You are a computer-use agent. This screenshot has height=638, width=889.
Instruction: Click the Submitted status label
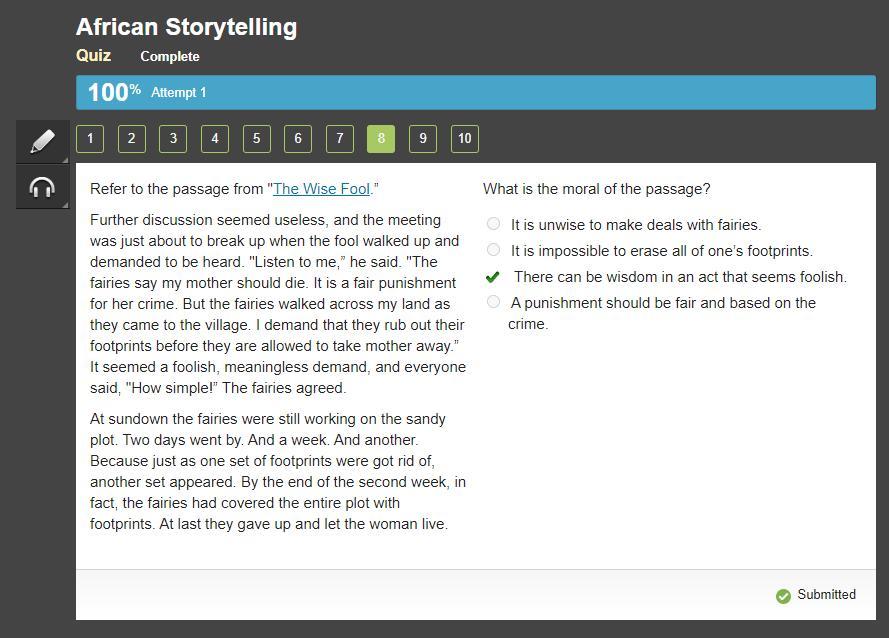tap(826, 595)
